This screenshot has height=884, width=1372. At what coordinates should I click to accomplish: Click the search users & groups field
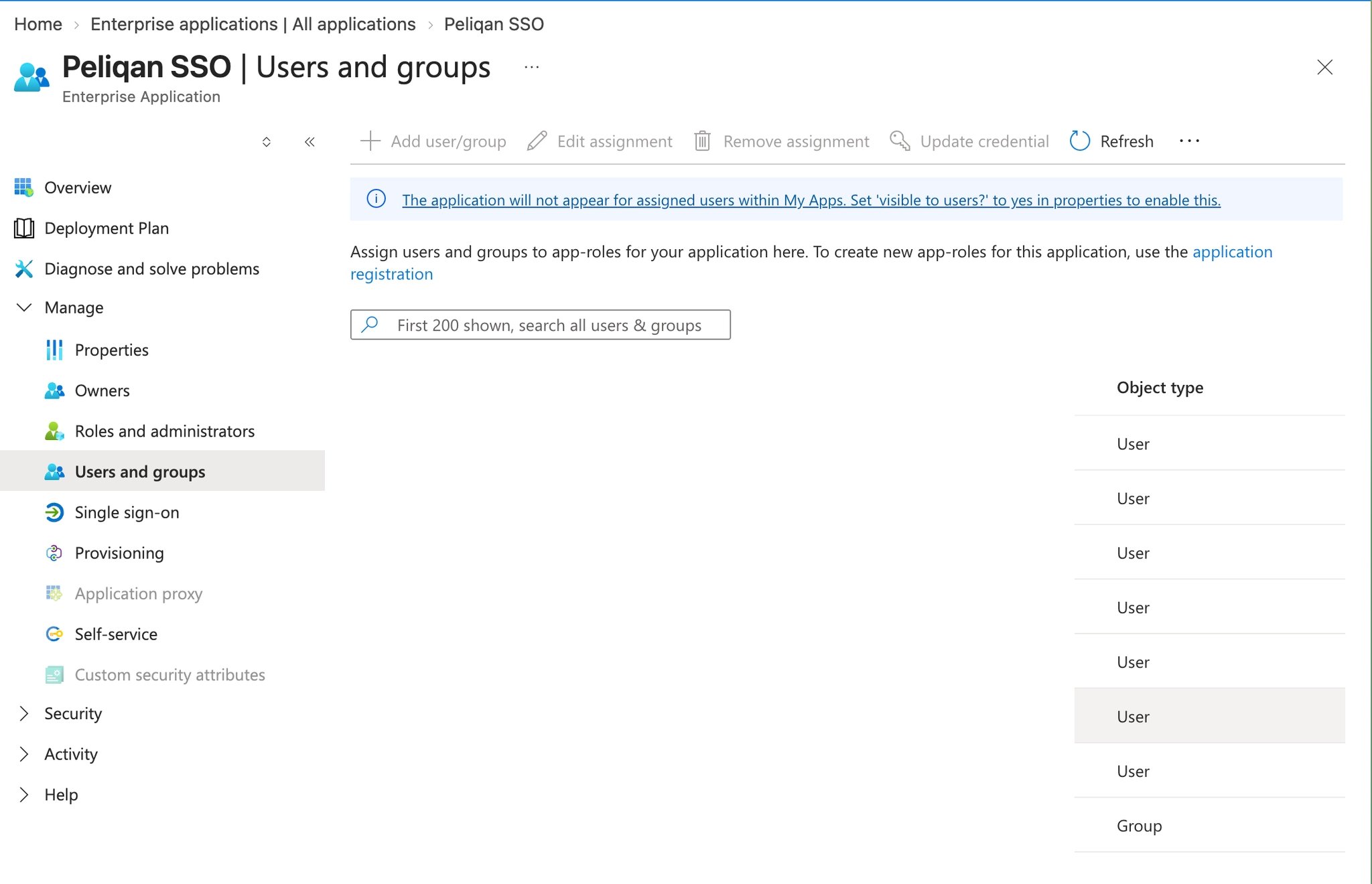[x=541, y=325]
